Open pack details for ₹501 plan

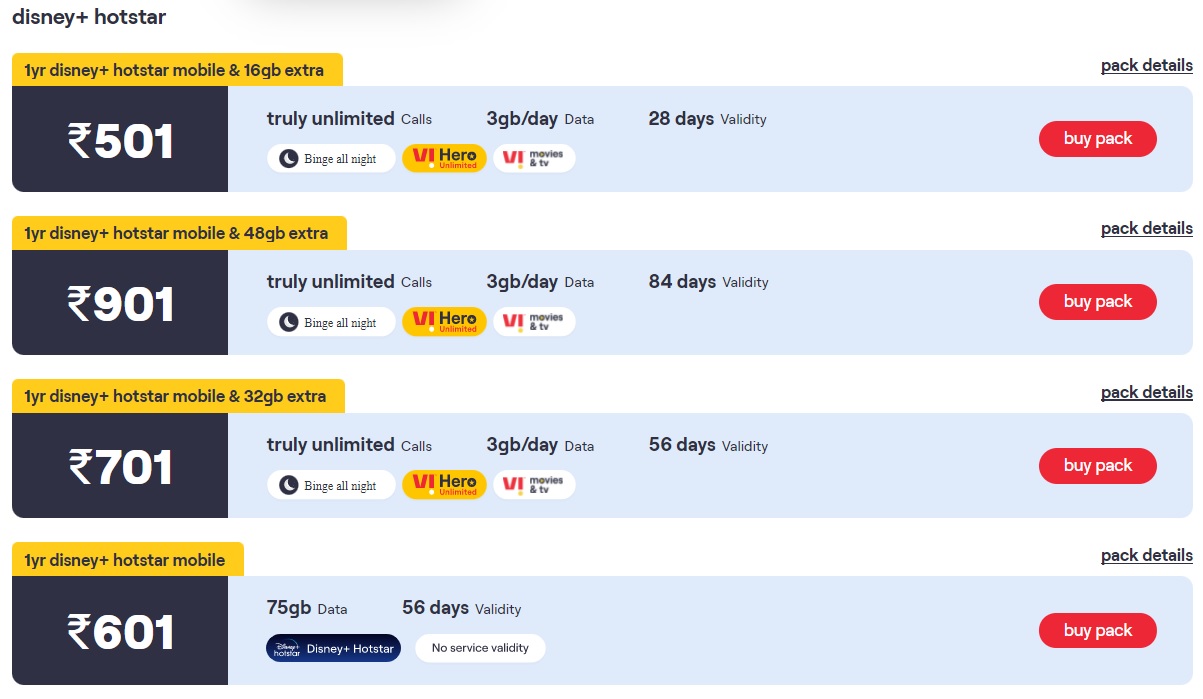(x=1146, y=66)
